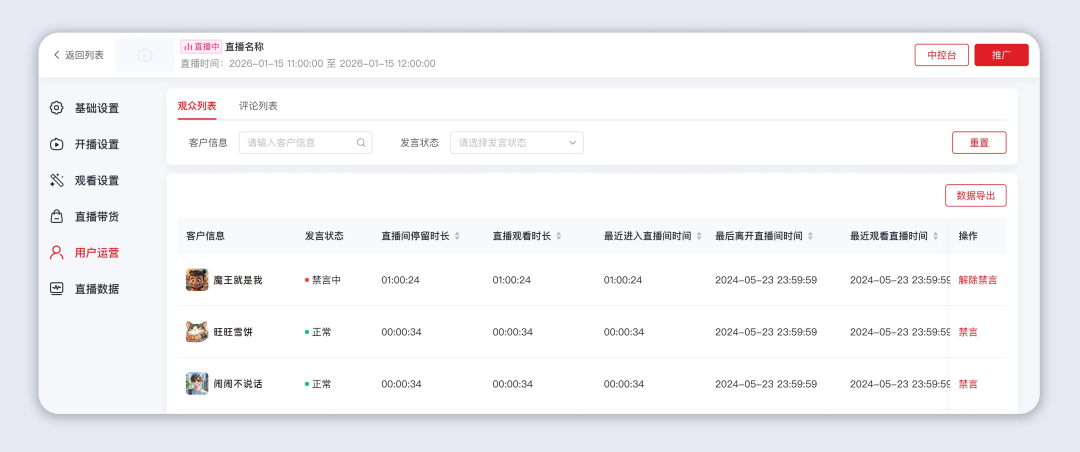Click the 客户信息 input field
The height and width of the screenshot is (452, 1080).
[x=298, y=143]
